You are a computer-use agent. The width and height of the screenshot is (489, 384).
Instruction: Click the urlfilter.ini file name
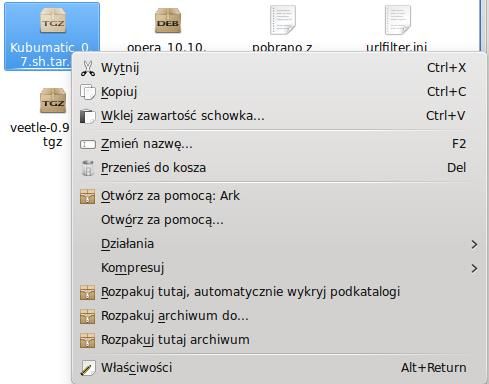point(397,47)
